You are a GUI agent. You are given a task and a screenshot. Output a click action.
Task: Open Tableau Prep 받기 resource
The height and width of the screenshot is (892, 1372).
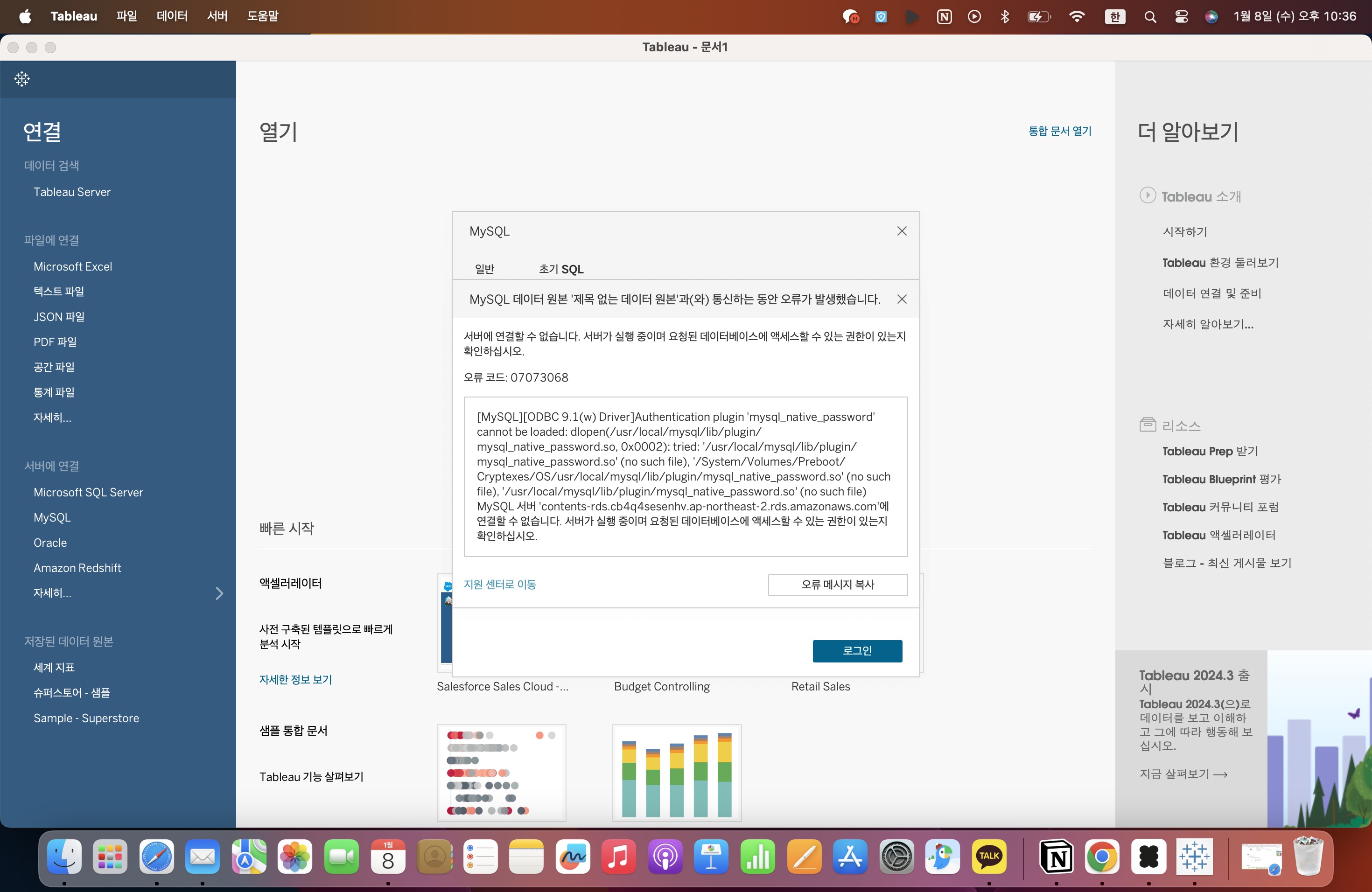click(x=1210, y=451)
